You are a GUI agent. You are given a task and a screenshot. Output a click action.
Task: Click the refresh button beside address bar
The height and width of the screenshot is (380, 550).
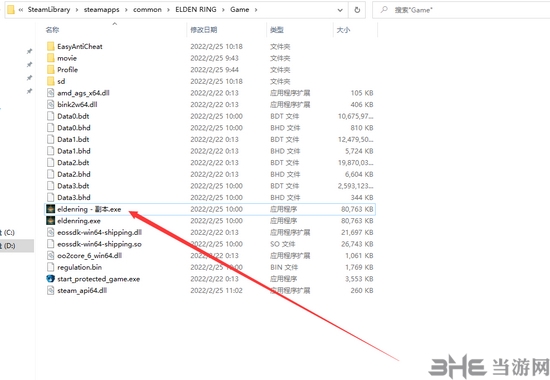[357, 10]
